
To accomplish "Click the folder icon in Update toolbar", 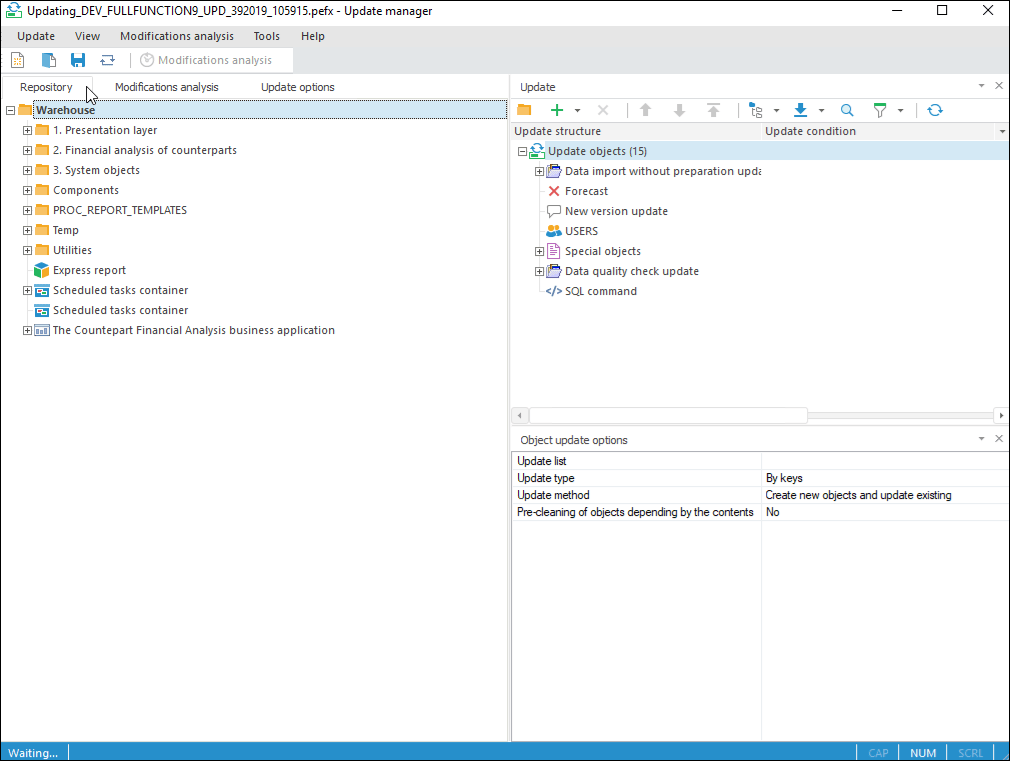I will [524, 110].
